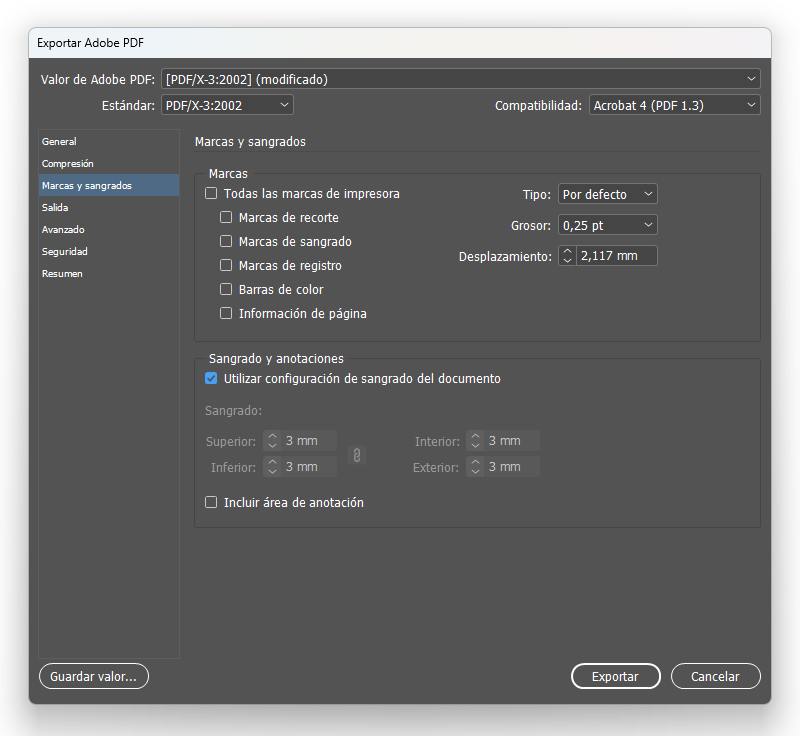Open the General settings section
Screen dimensions: 800x736
pyautogui.click(x=109, y=142)
